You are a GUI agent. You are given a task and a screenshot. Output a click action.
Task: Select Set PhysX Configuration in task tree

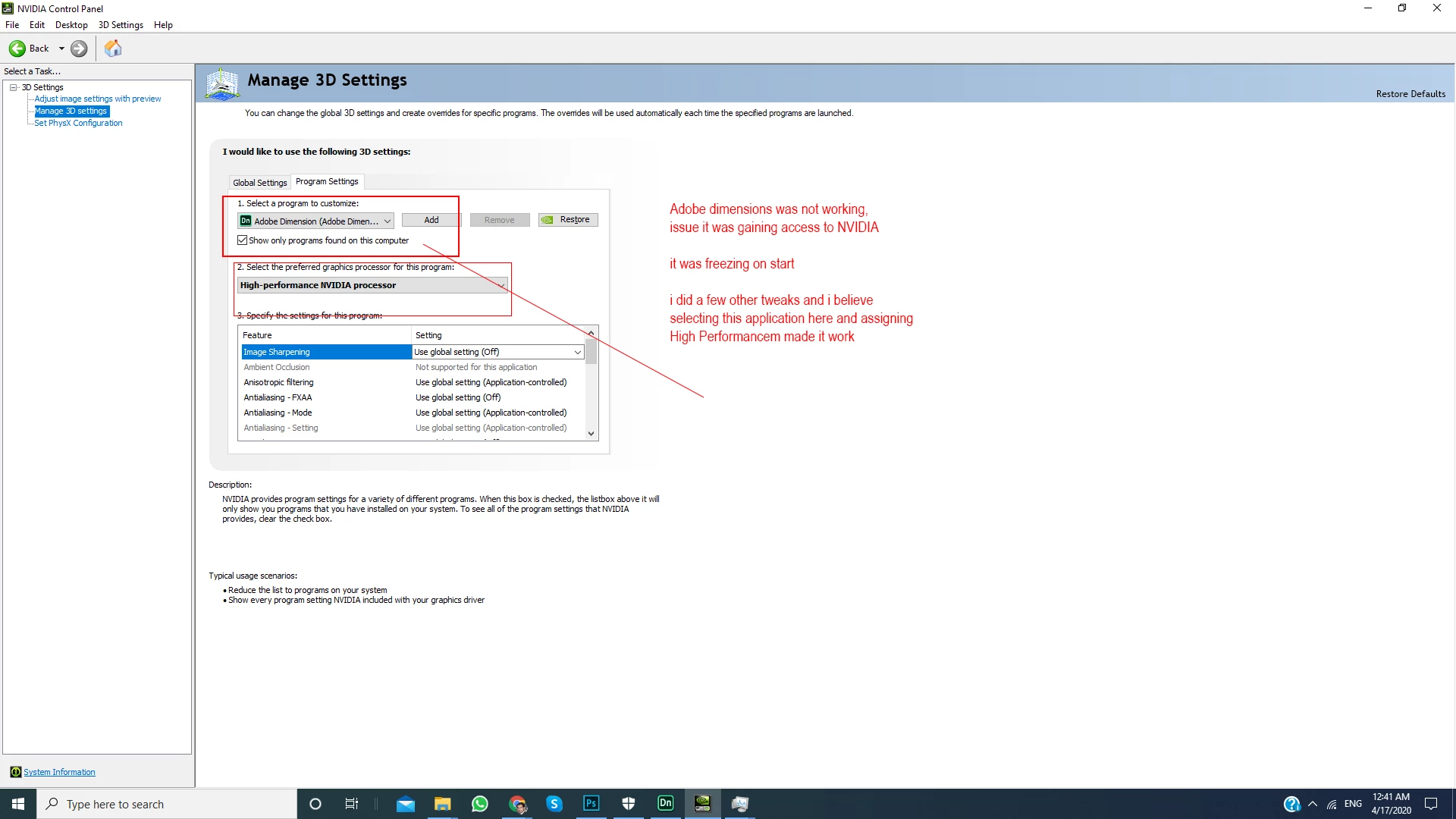[x=78, y=123]
